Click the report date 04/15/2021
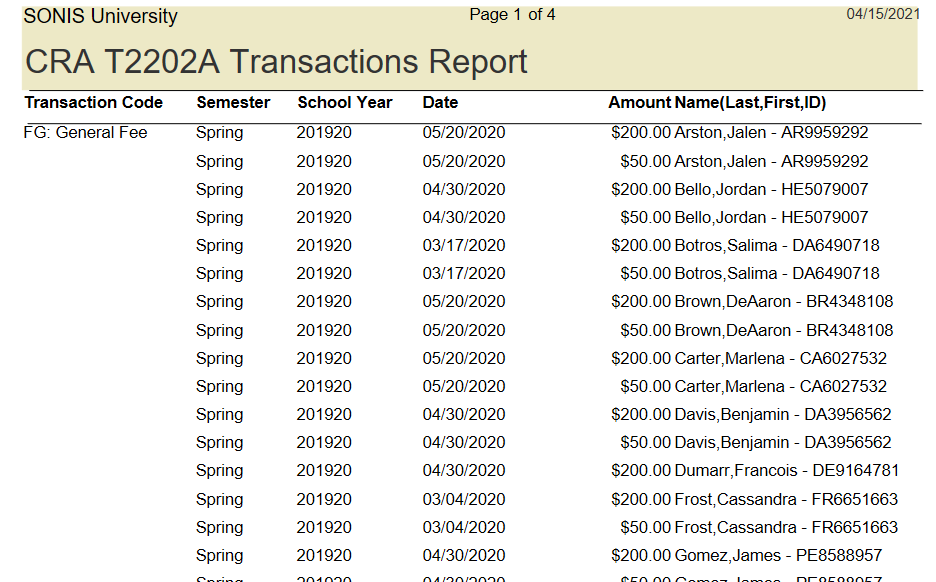The image size is (936, 582). 882,14
